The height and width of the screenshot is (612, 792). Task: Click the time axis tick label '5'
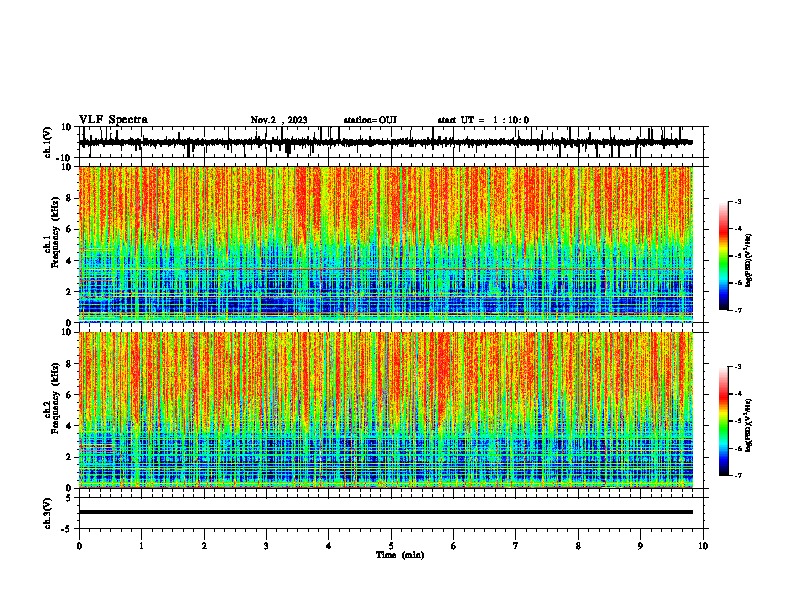[391, 546]
